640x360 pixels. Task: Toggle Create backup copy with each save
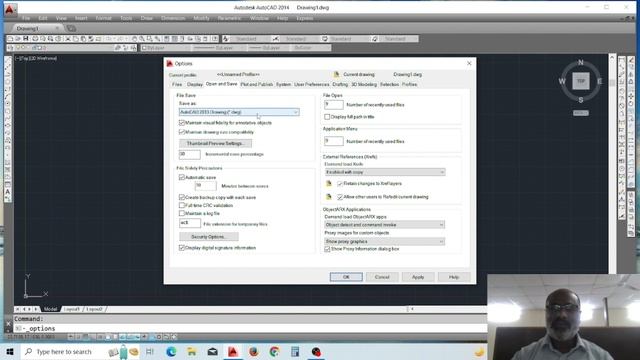(182, 198)
